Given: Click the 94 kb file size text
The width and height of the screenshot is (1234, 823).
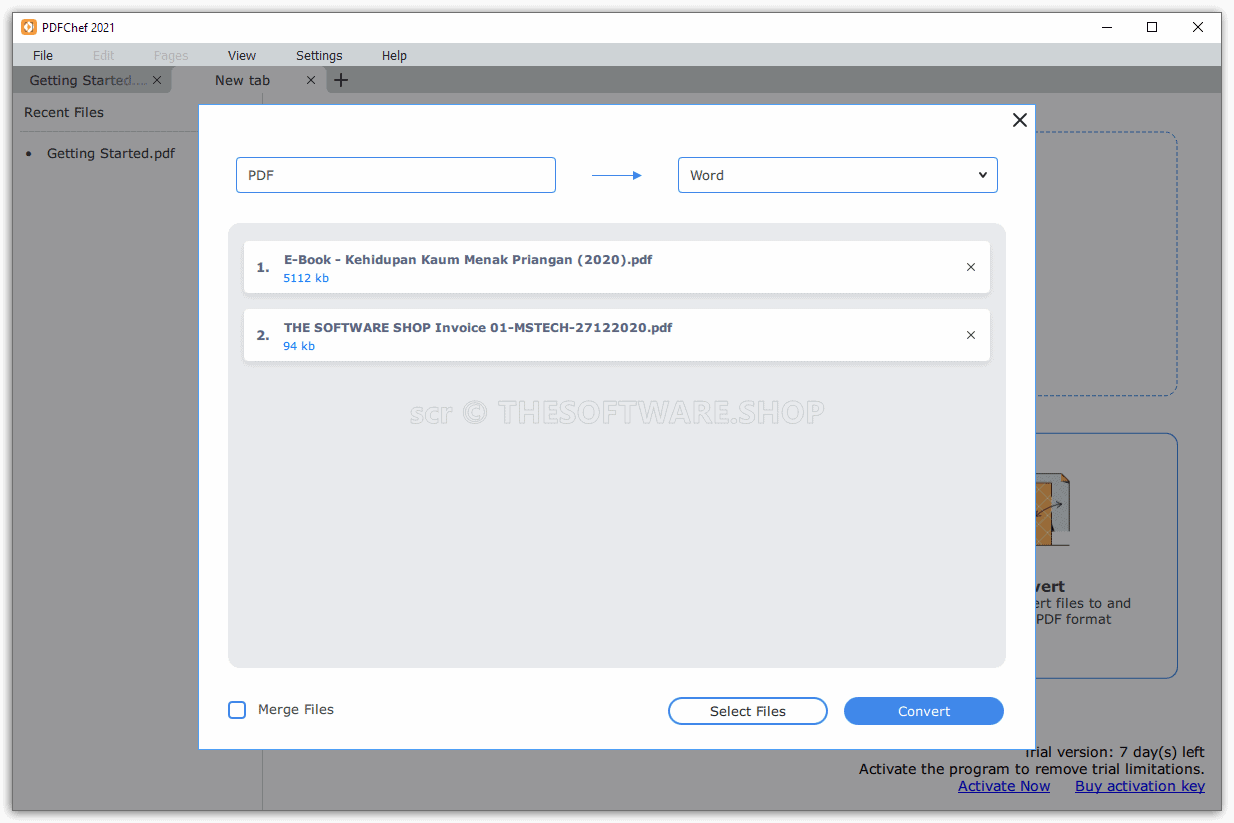Looking at the screenshot, I should coord(299,346).
